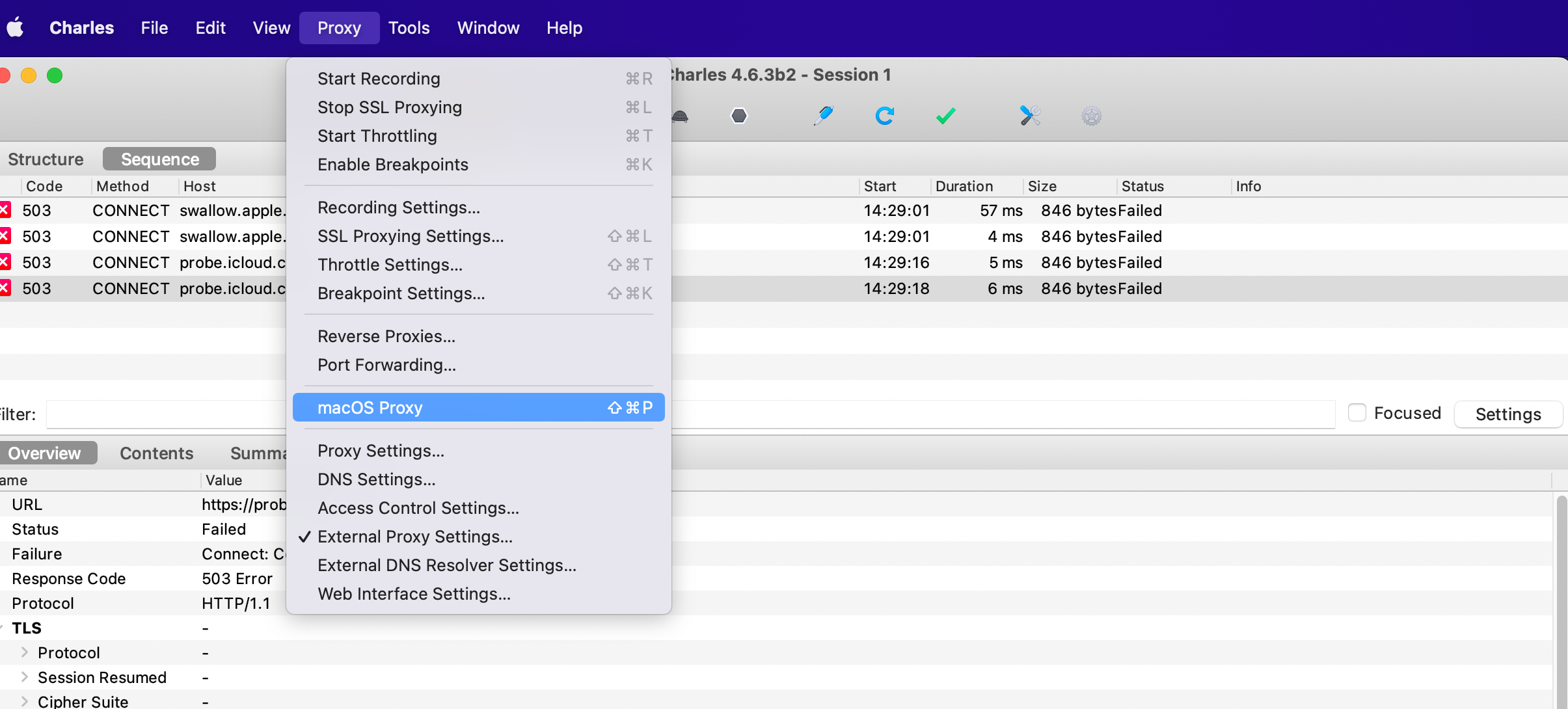Viewport: 1568px width, 709px height.
Task: Choose Stop SSL Proxying
Action: (479, 107)
